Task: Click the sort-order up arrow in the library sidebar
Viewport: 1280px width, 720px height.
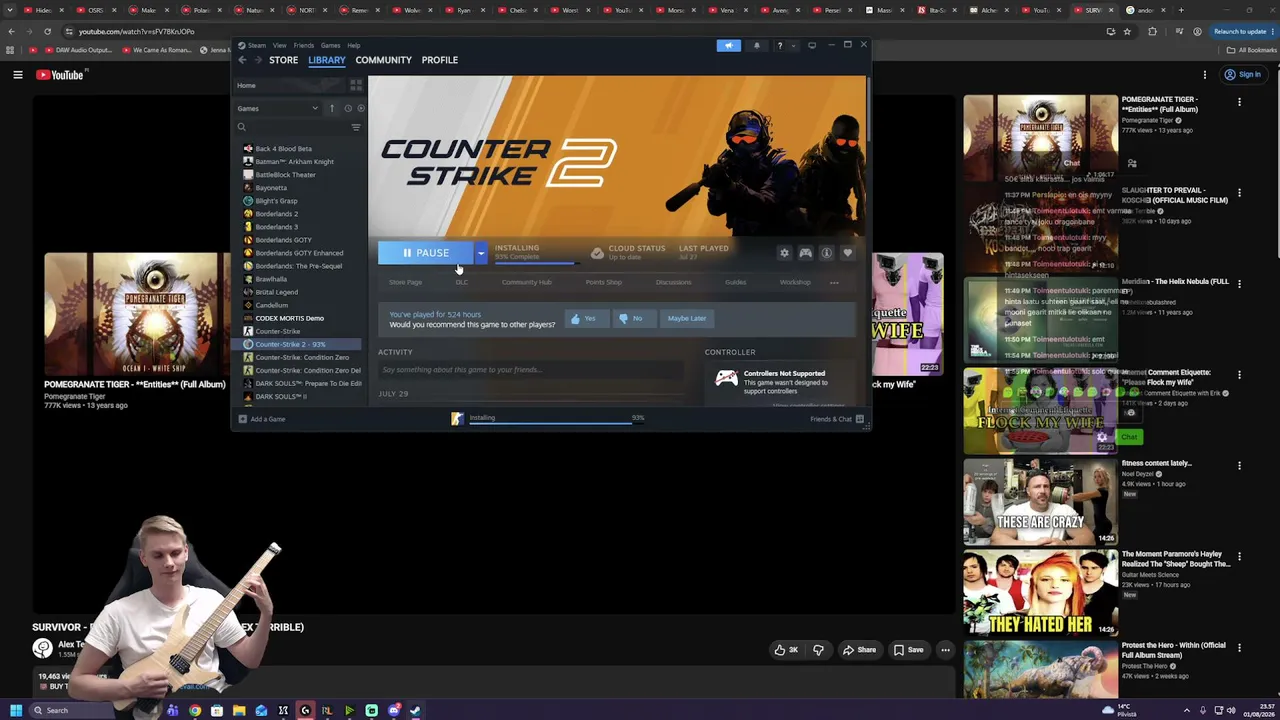Action: coord(332,108)
